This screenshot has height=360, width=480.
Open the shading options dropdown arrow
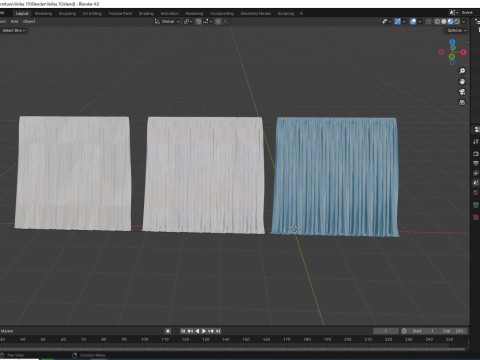(464, 21)
